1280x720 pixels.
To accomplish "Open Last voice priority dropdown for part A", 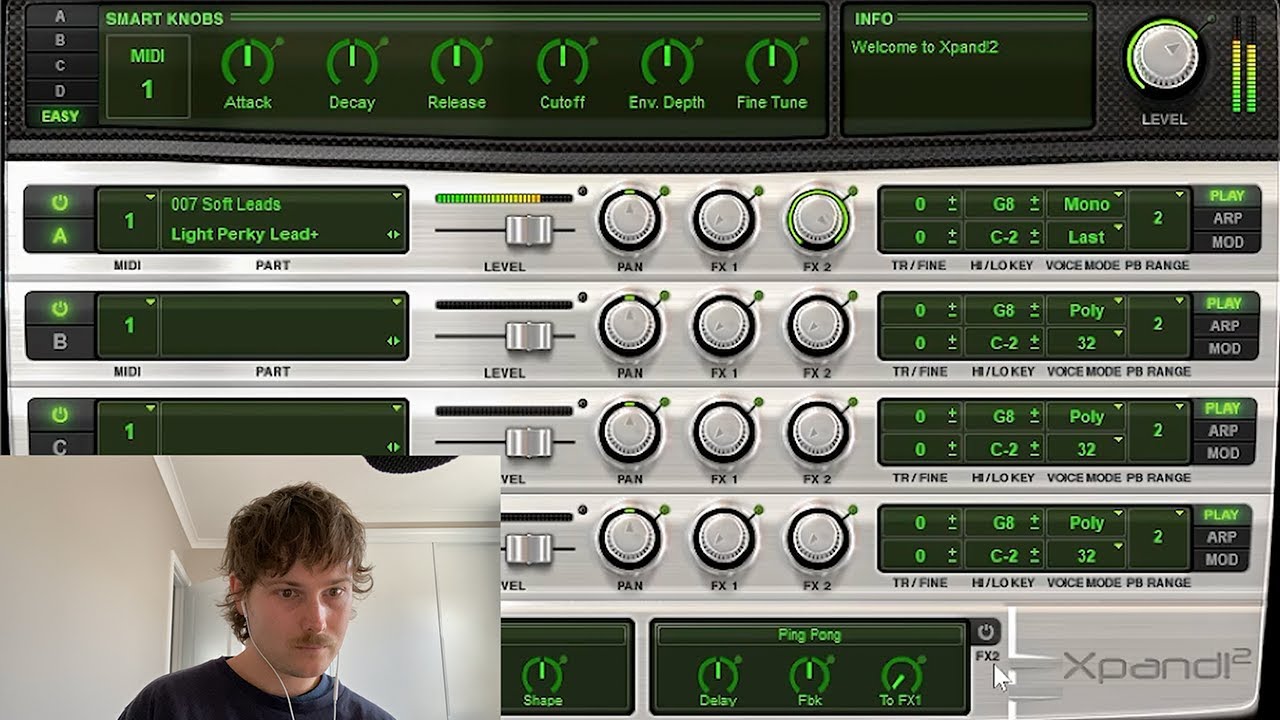I will (1087, 237).
